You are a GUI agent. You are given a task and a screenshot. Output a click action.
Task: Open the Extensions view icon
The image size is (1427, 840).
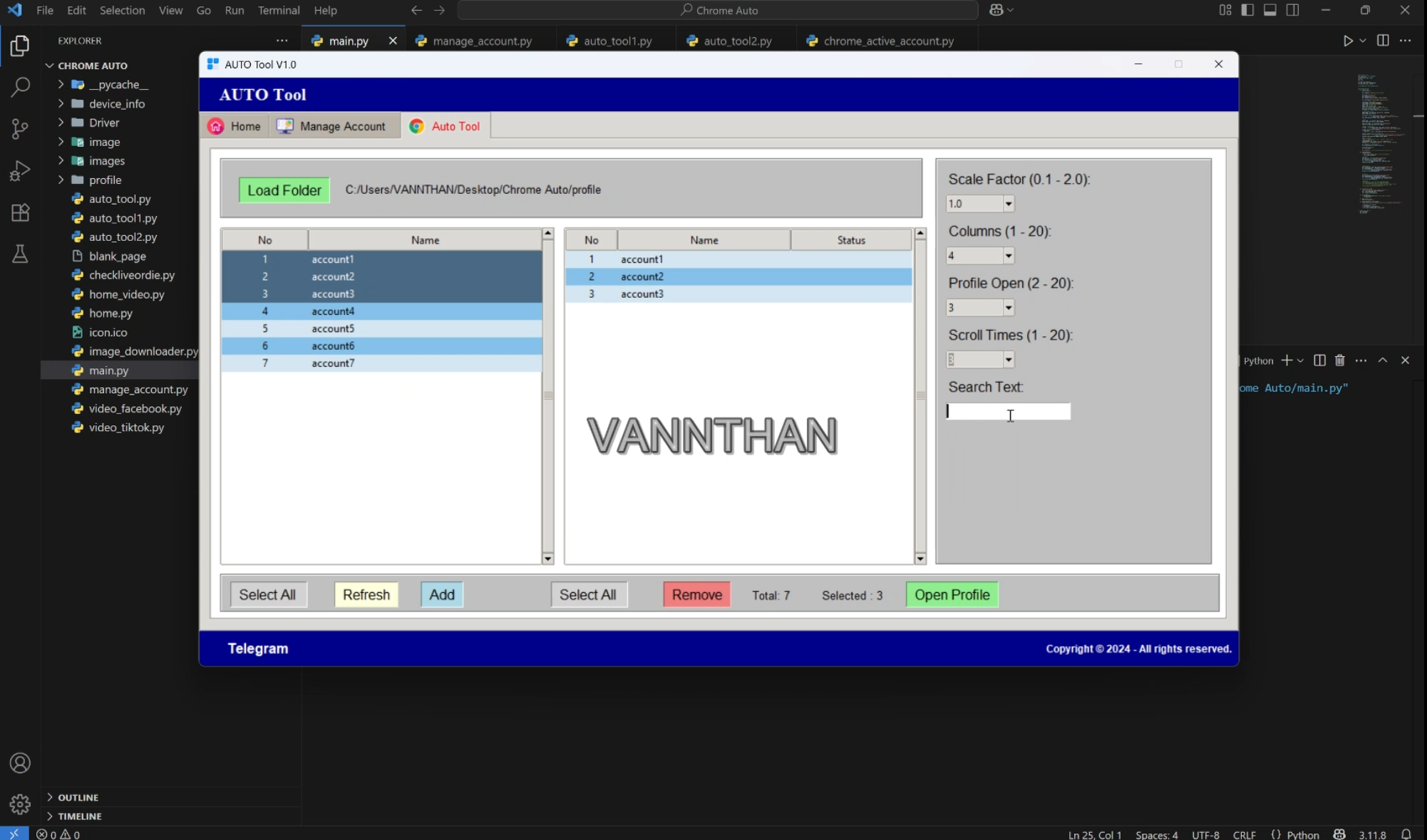pyautogui.click(x=20, y=212)
